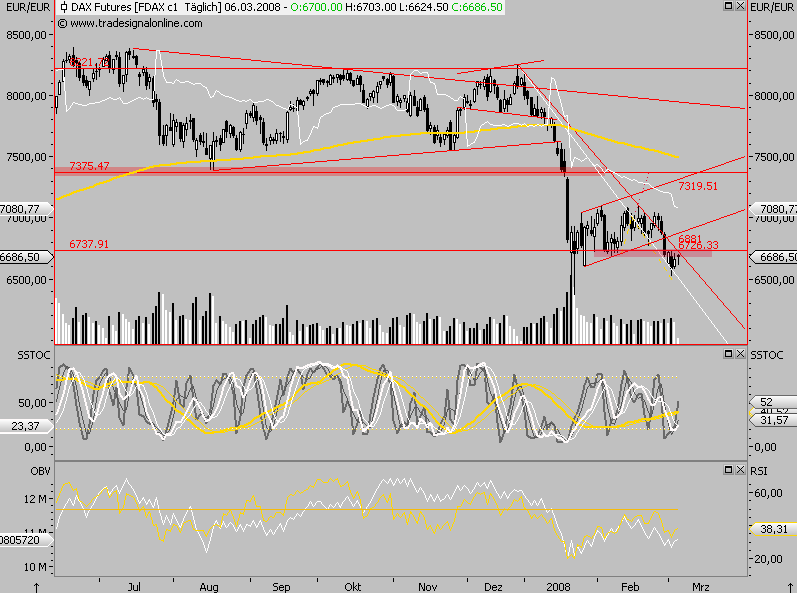Screen dimensions: 797x593
Task: Click the 12 M OBV scale label
Action: point(35,499)
